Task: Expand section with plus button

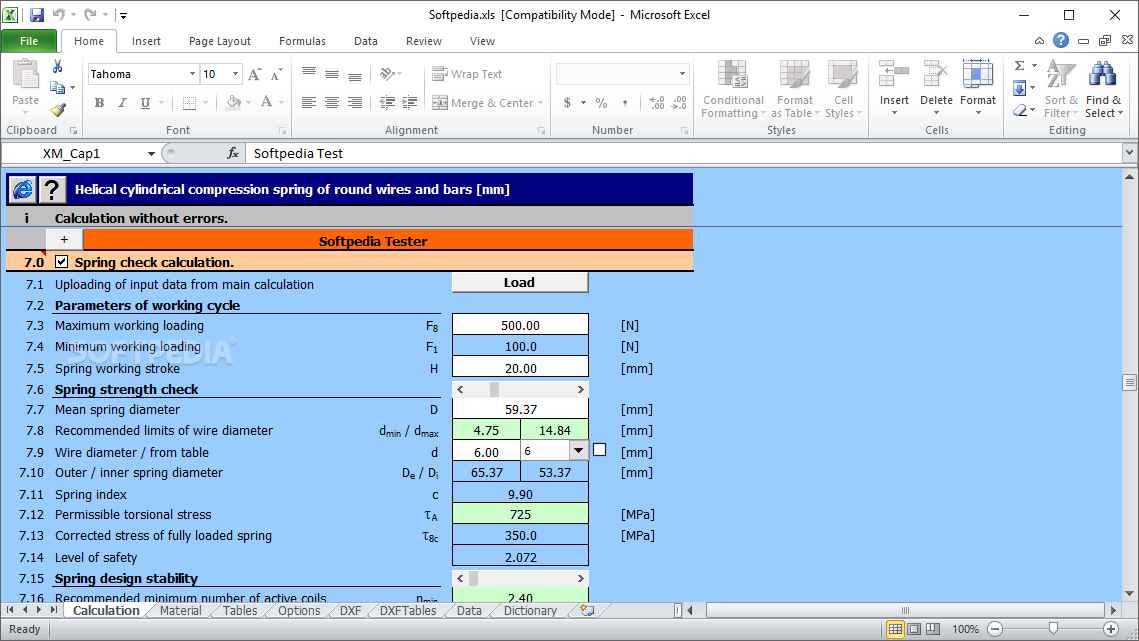Action: pyautogui.click(x=64, y=240)
